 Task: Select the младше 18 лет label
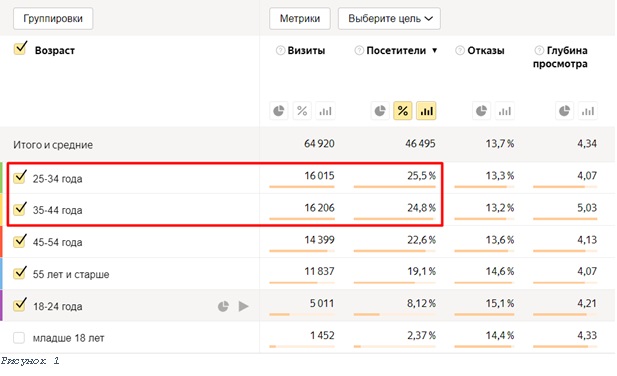[68, 338]
